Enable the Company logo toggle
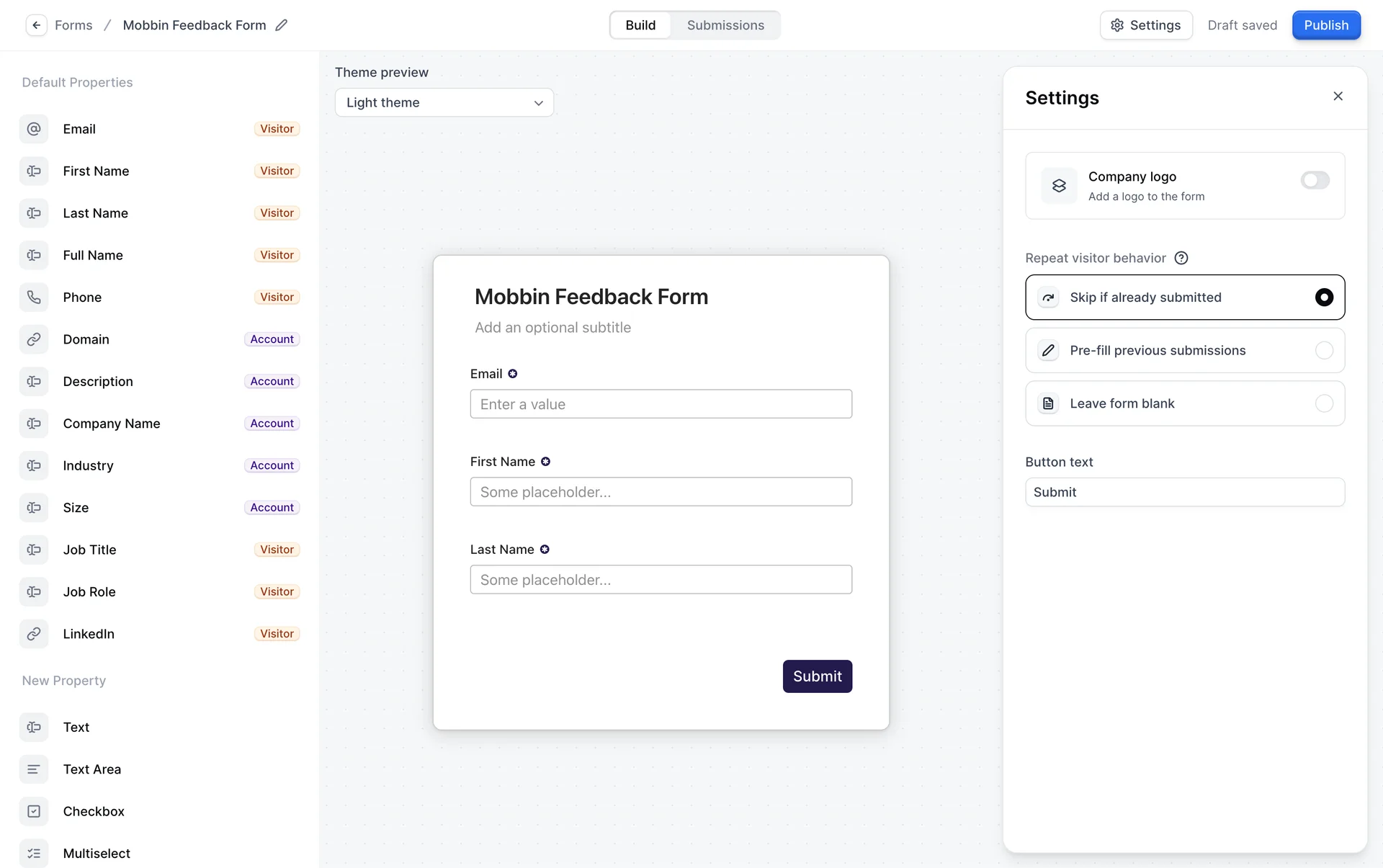 point(1315,180)
